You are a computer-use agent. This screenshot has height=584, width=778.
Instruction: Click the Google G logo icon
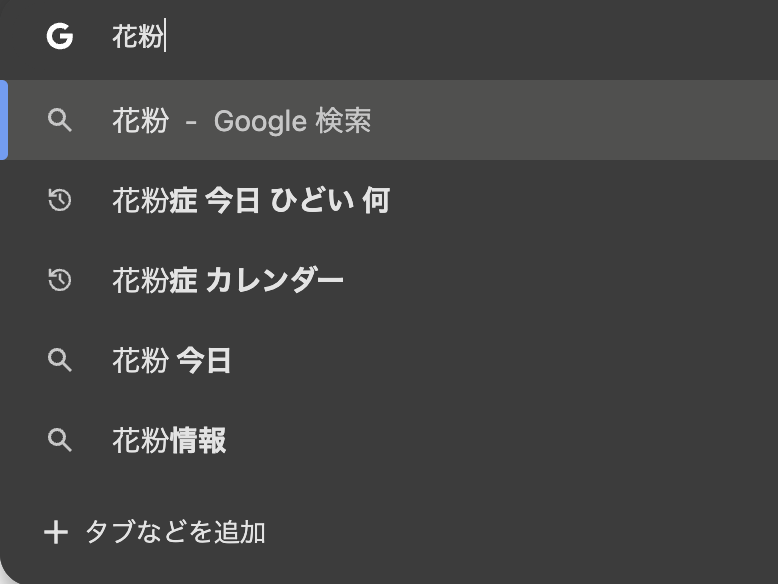click(x=60, y=38)
